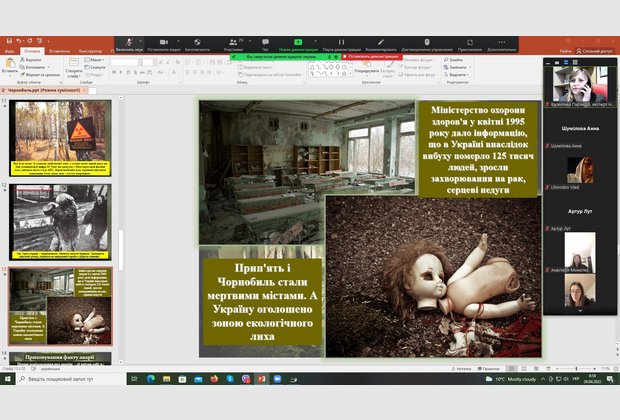This screenshot has width=620, height=420.
Task: Open the More options in Zoom toolbar
Action: (502, 44)
